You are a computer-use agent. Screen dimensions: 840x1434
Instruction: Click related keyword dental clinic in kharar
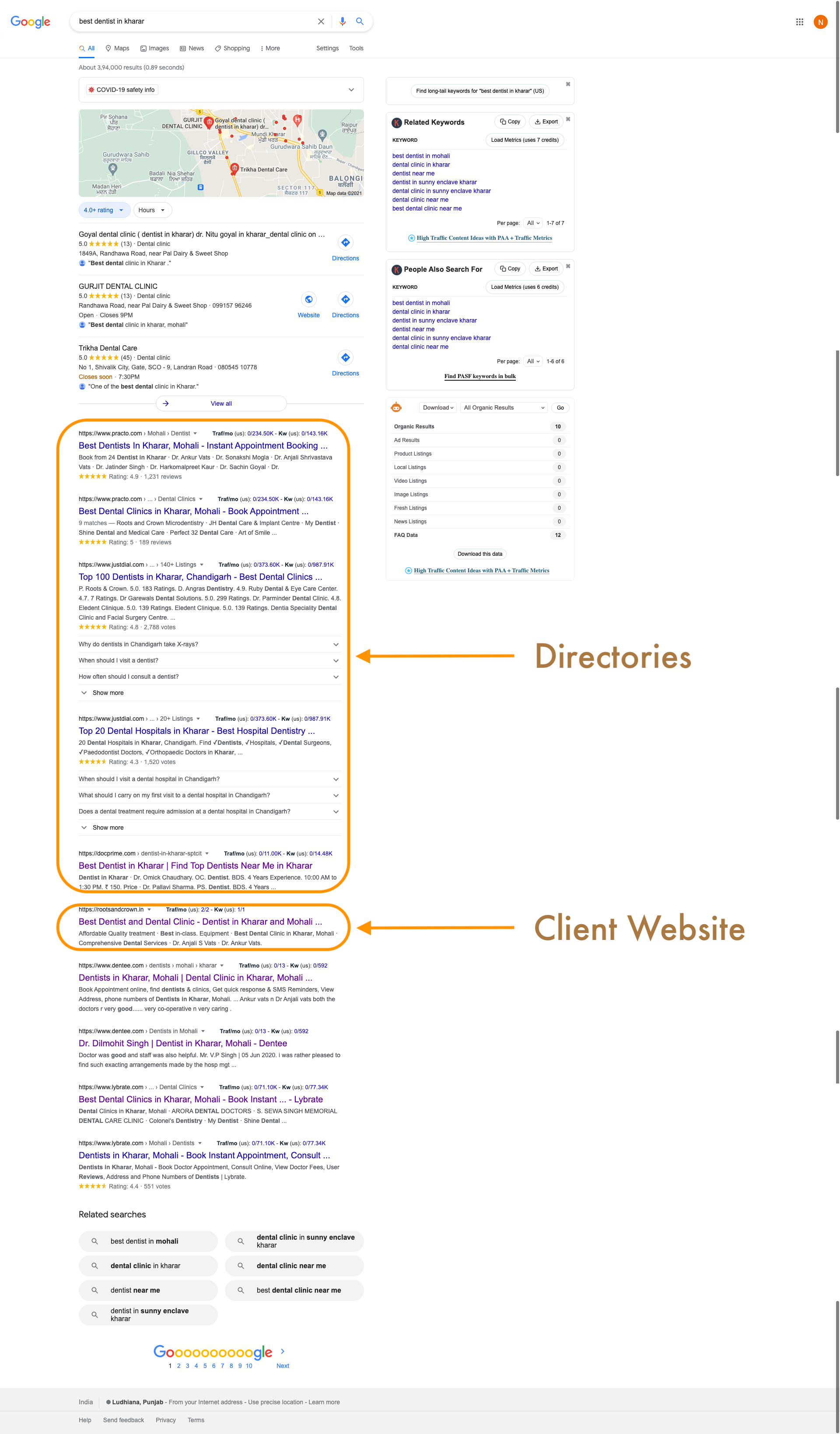[x=420, y=165]
